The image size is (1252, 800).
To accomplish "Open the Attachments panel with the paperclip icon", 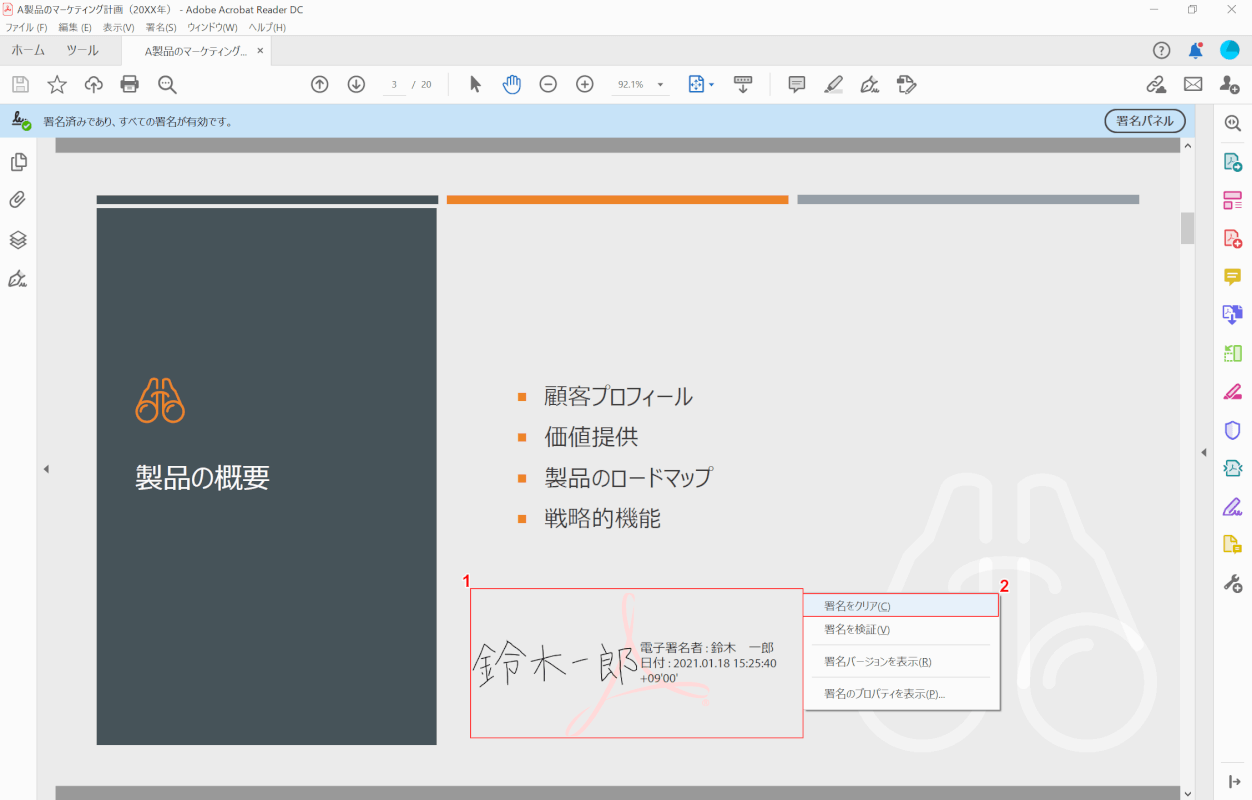I will pos(18,200).
